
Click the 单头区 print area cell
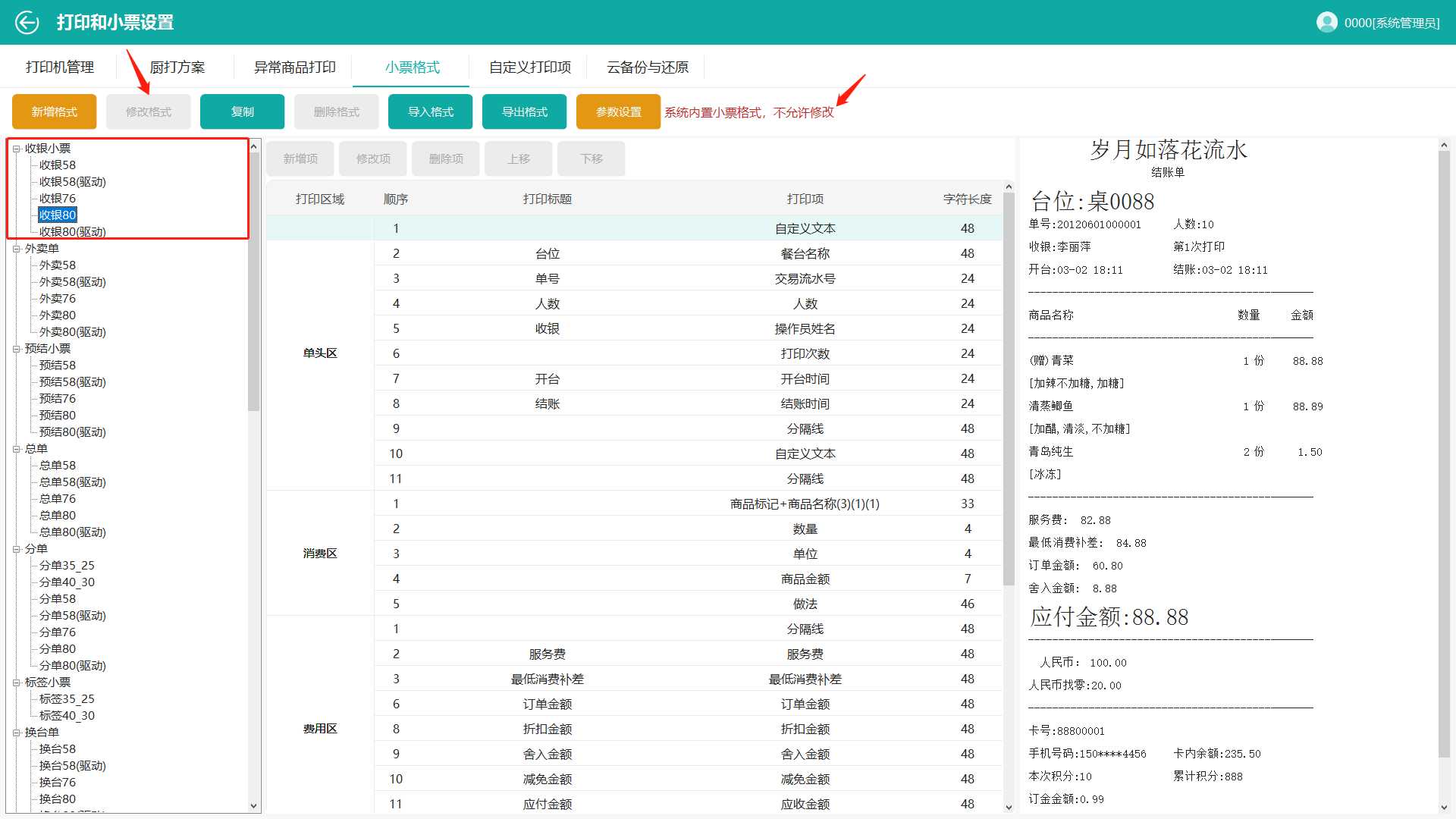(x=320, y=353)
